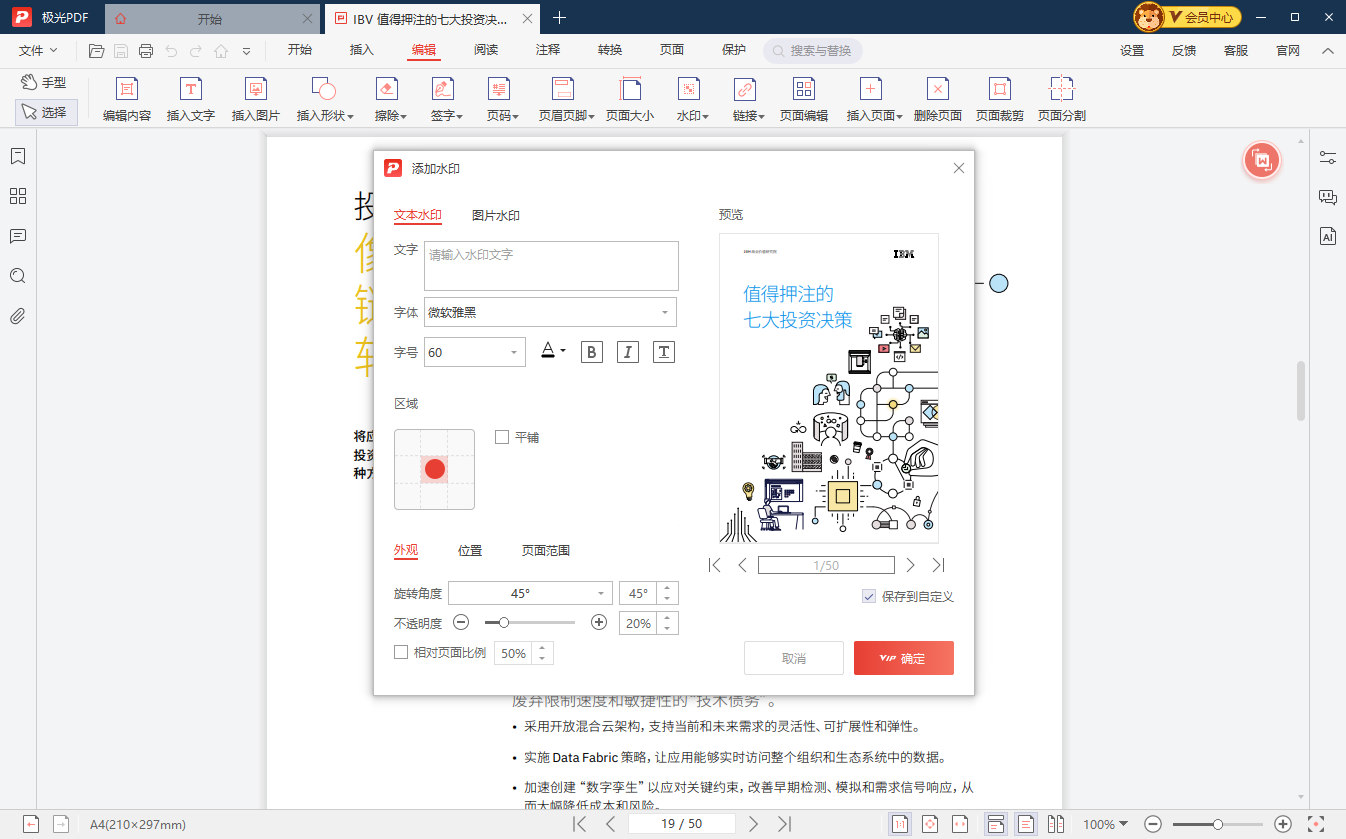1346x839 pixels.
Task: Switch to continuous scroll view in status bar
Action: click(995, 824)
